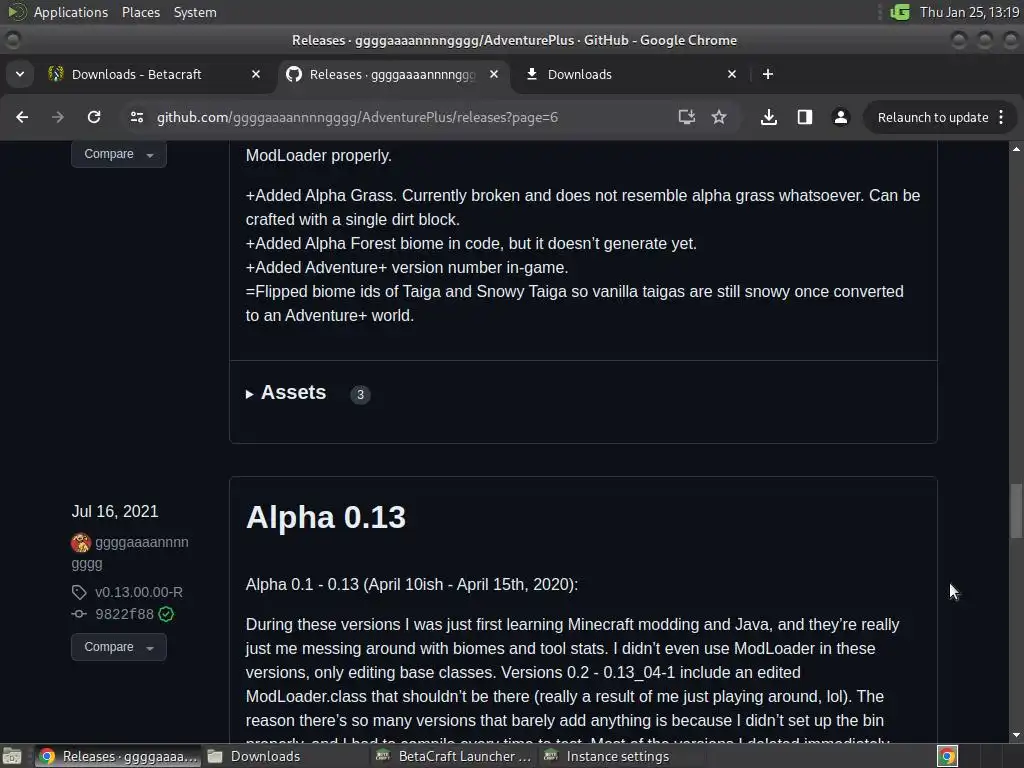Viewport: 1024px width, 768px height.
Task: Click the forward navigation arrow
Action: click(57, 117)
